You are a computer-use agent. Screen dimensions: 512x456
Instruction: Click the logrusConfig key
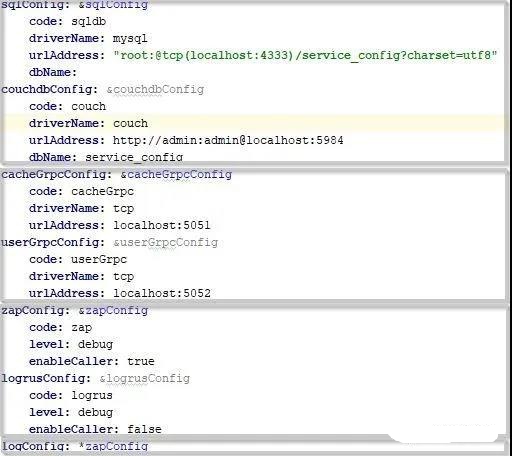click(x=46, y=379)
